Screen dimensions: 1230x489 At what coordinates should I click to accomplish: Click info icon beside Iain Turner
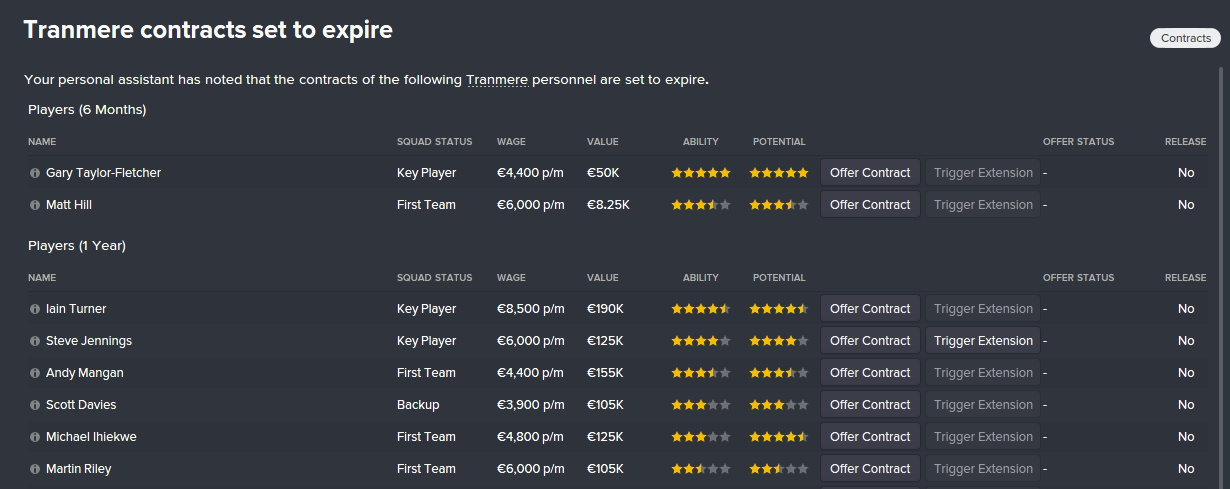point(35,309)
